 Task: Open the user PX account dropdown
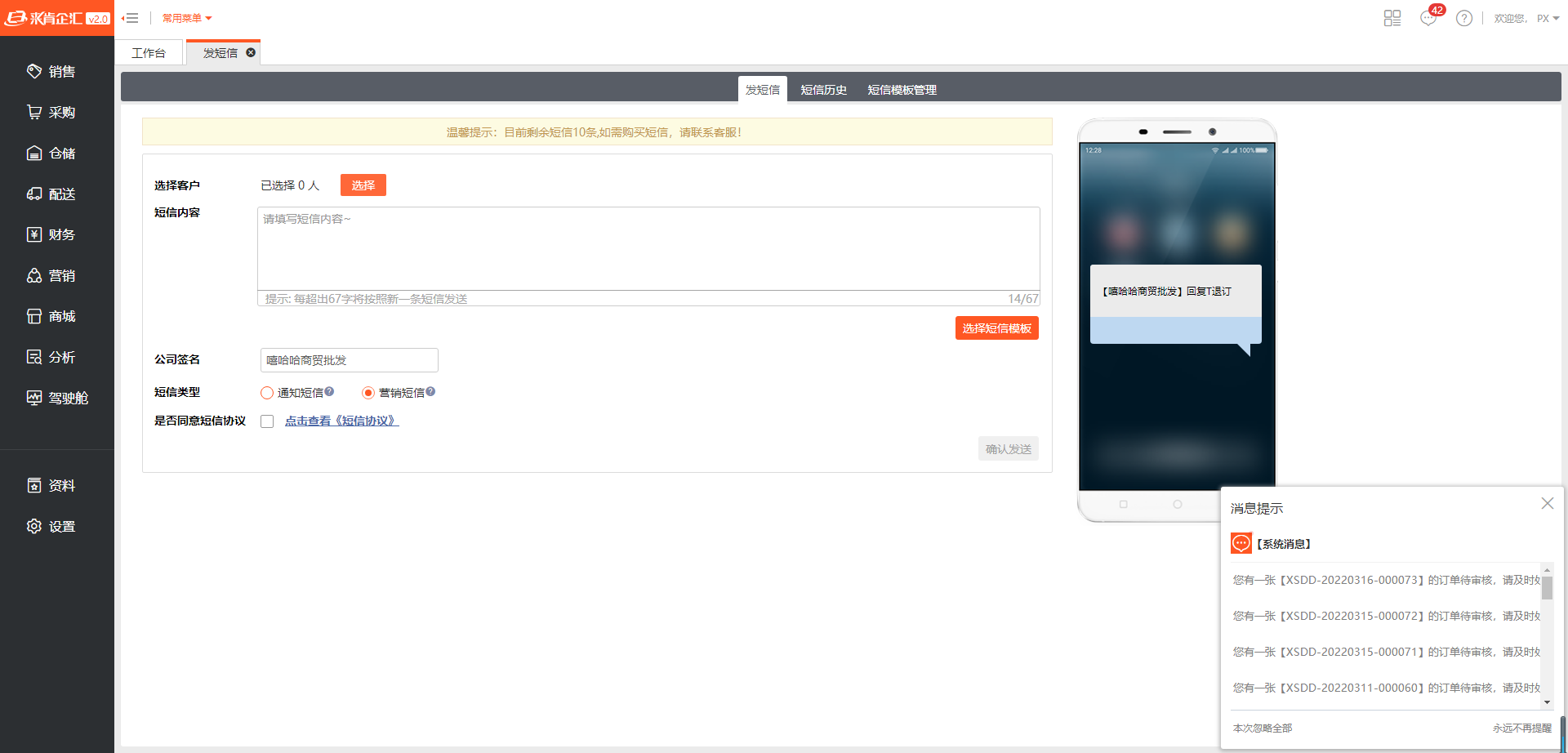[1548, 18]
